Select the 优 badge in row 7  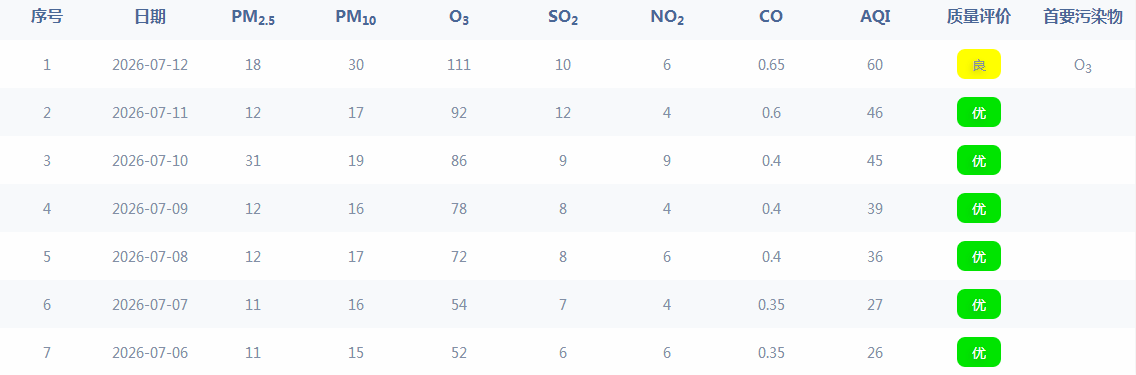pos(978,353)
